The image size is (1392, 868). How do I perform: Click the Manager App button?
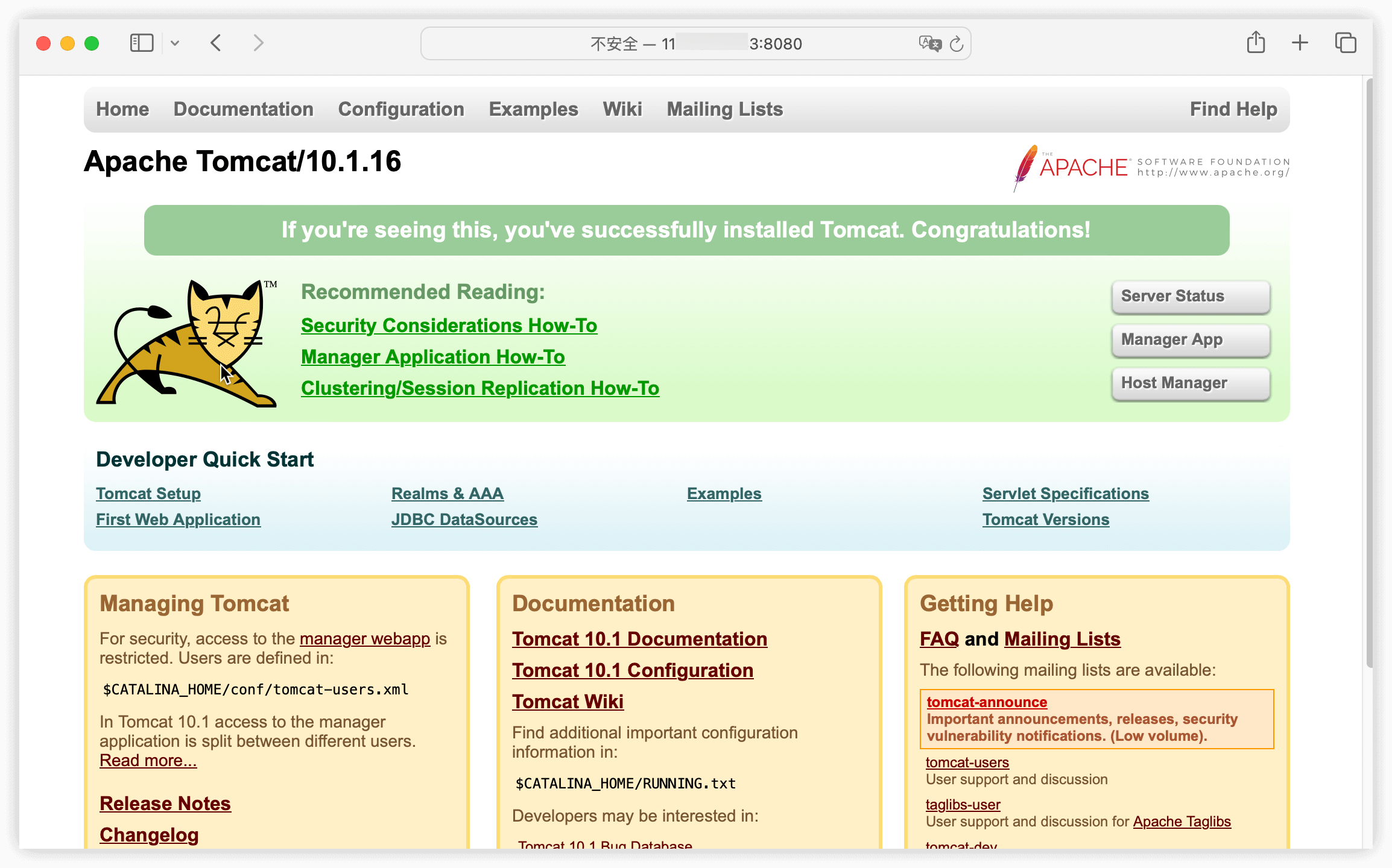click(x=1191, y=339)
